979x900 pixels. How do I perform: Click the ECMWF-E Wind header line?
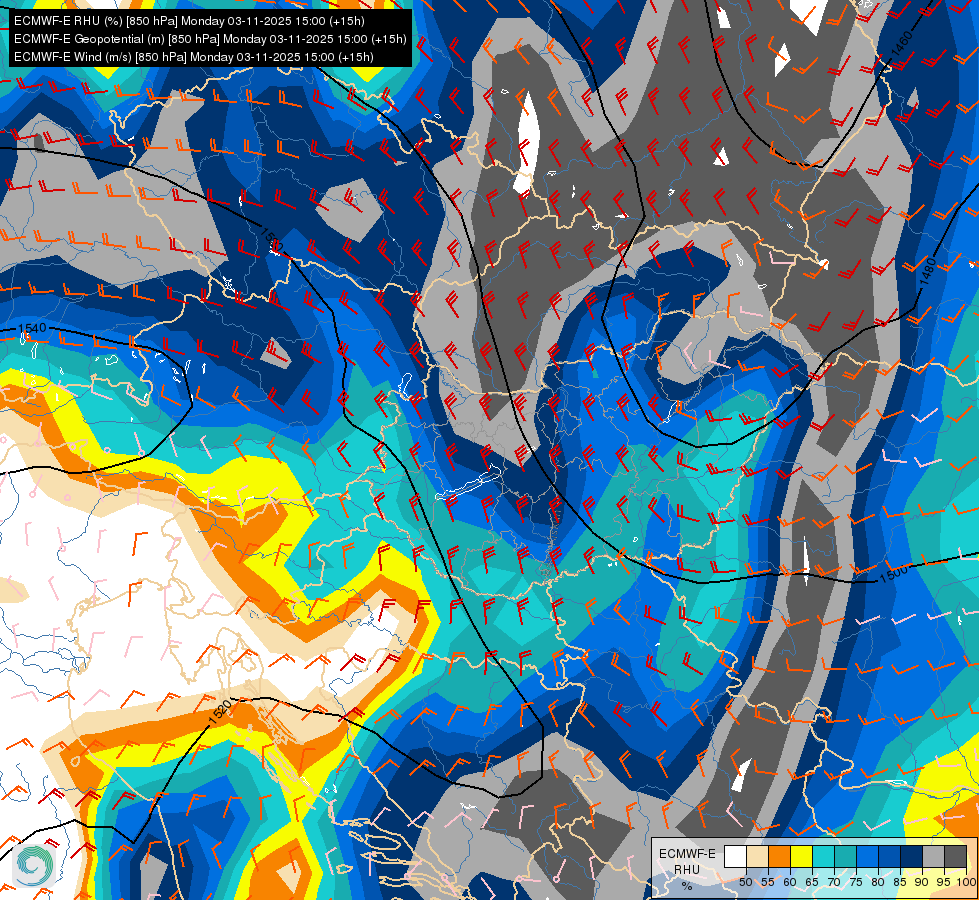pyautogui.click(x=194, y=57)
